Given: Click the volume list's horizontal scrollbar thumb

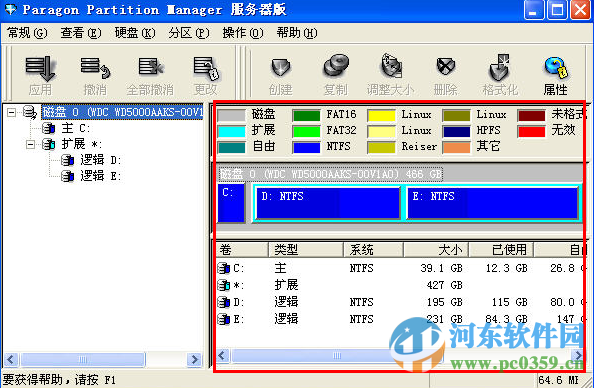Looking at the screenshot, I should [337, 356].
